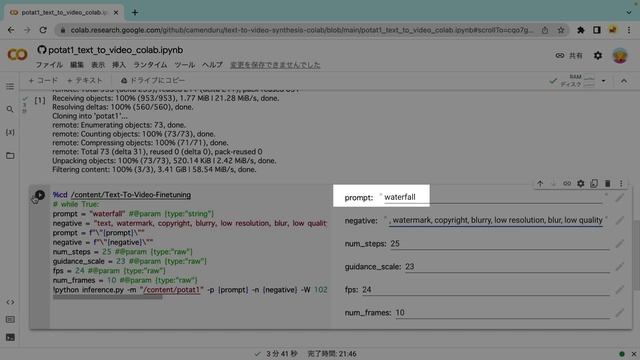Open the ファイル menu

coord(49,65)
